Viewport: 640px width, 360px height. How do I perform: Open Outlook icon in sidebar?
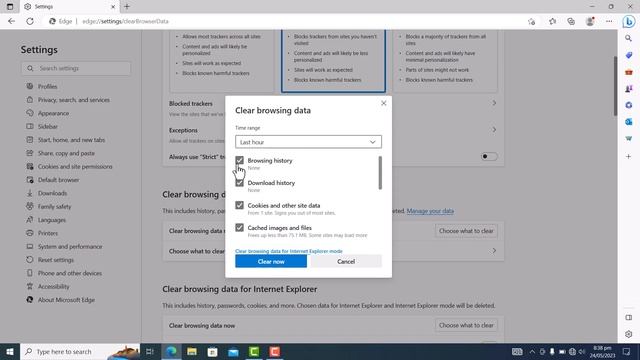629,122
